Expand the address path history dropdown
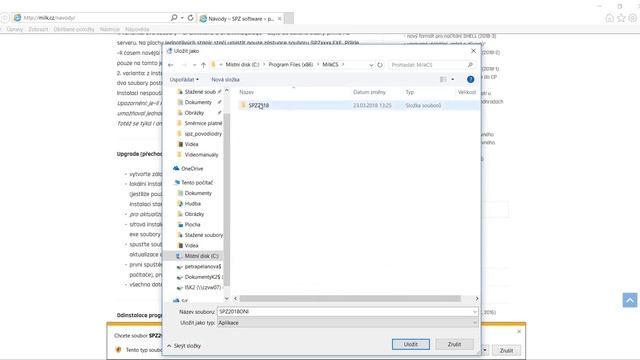This screenshot has width=640, height=360. pyautogui.click(x=371, y=65)
